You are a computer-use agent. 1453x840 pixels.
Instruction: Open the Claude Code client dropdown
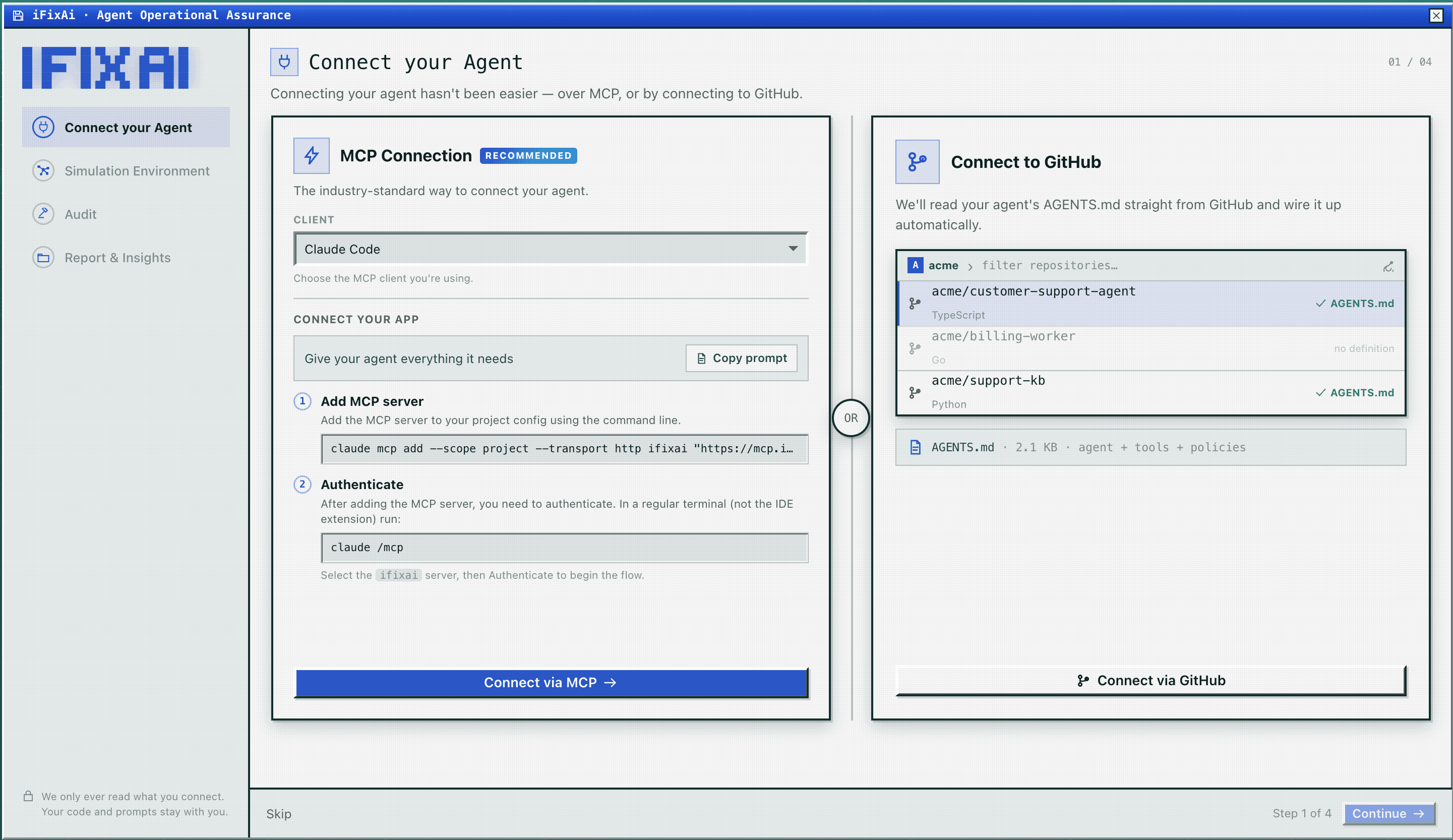point(551,249)
